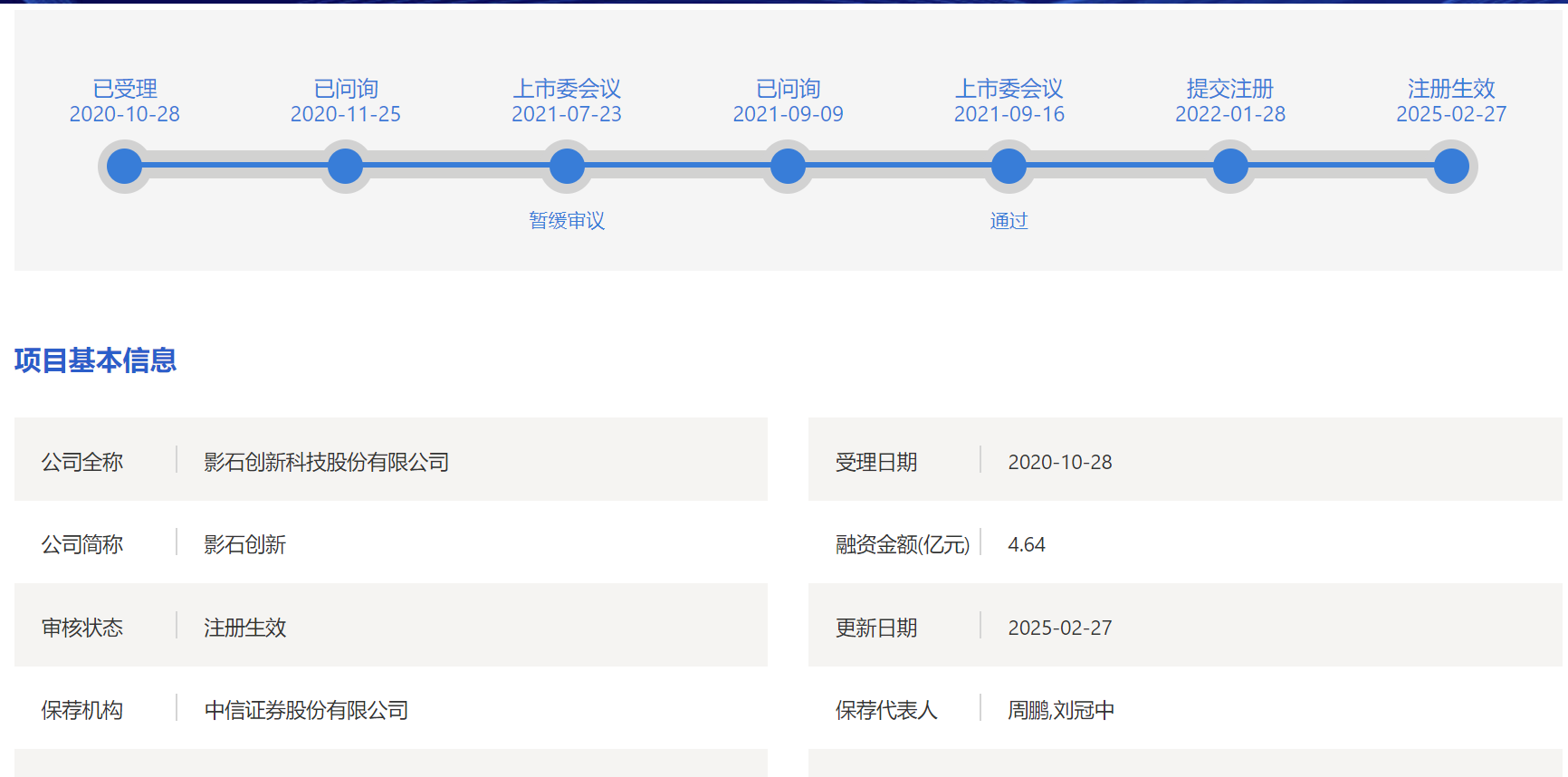Click the 受理日期 value 2020-10-28
The width and height of the screenshot is (1568, 777).
[x=1060, y=462]
